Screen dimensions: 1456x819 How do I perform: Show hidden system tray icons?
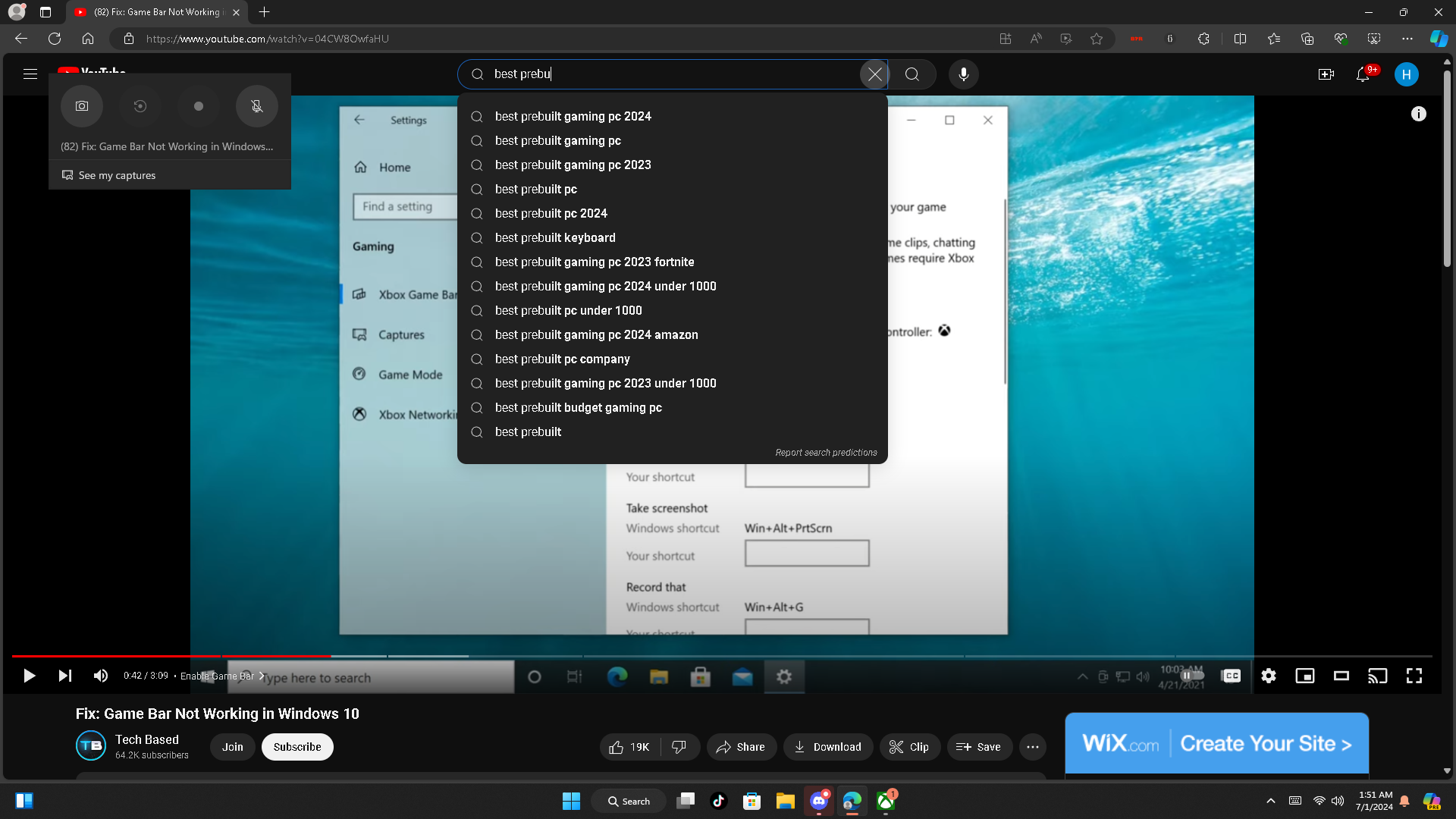pyautogui.click(x=1271, y=801)
